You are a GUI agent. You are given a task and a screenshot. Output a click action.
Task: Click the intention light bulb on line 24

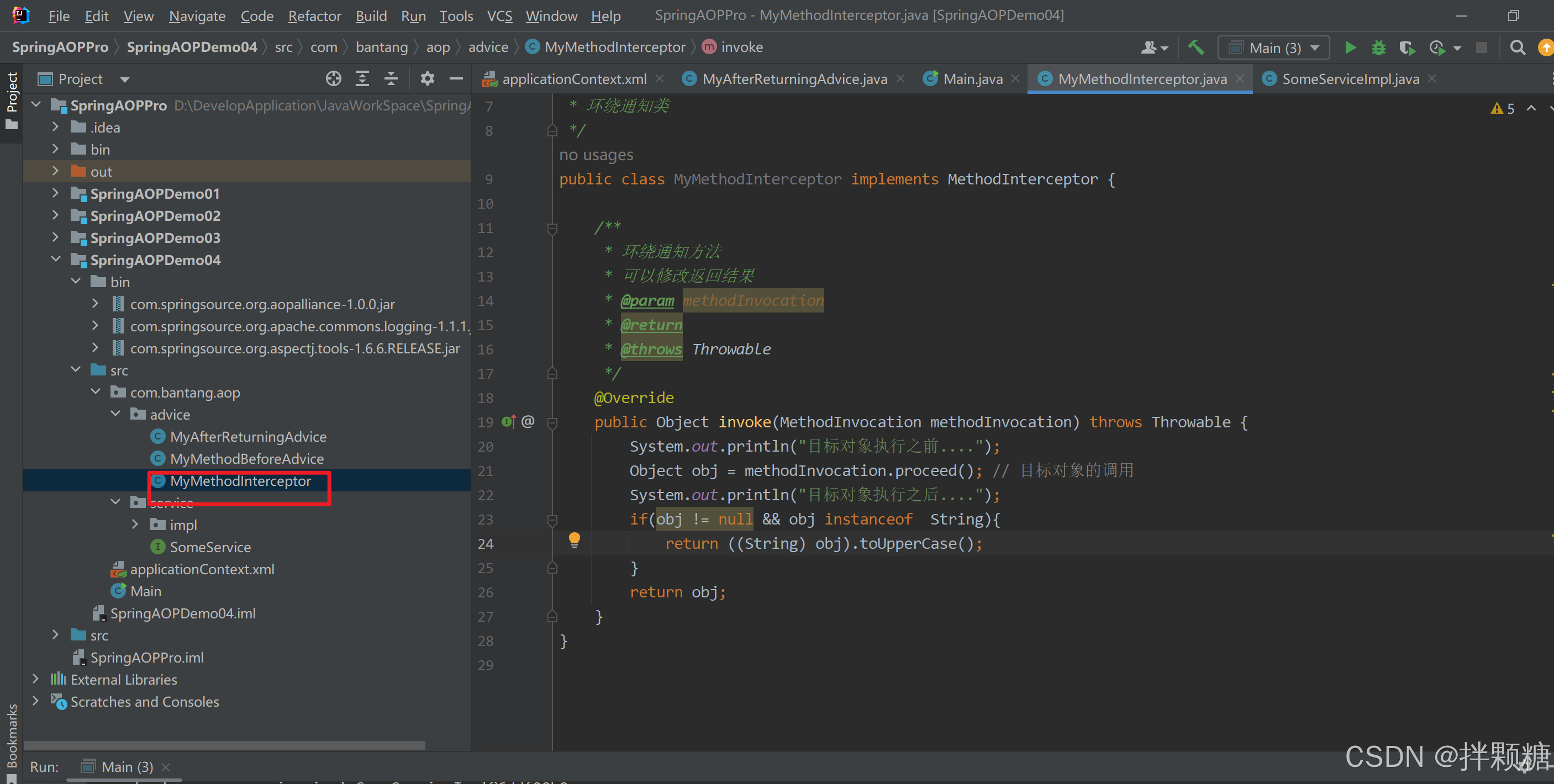click(x=575, y=539)
